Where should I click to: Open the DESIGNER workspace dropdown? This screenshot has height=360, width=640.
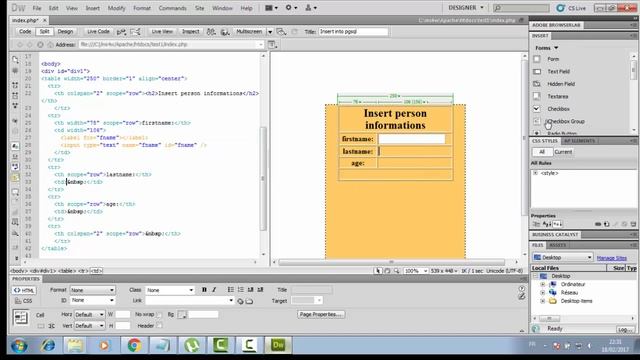click(466, 8)
